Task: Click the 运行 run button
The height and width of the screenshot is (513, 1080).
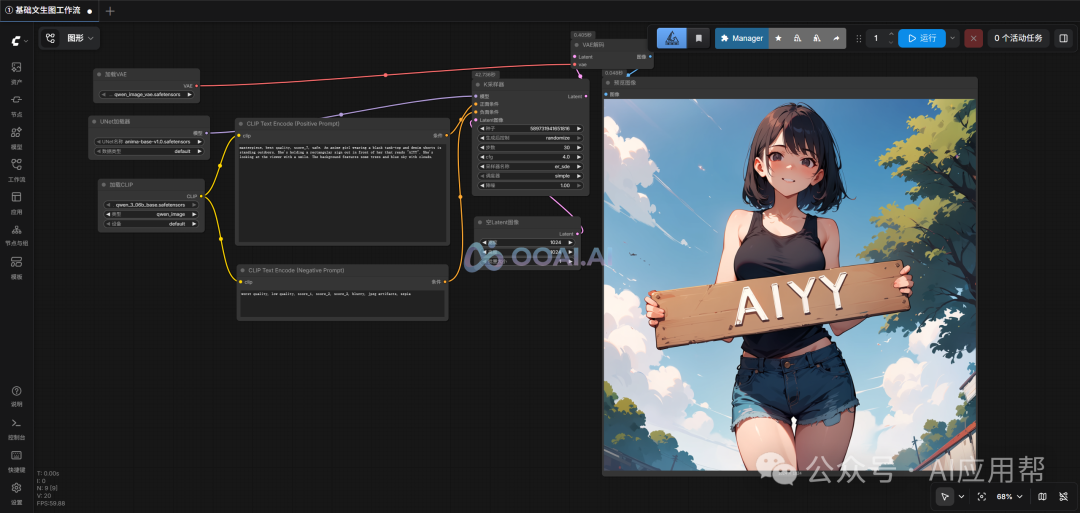Action: coord(922,39)
